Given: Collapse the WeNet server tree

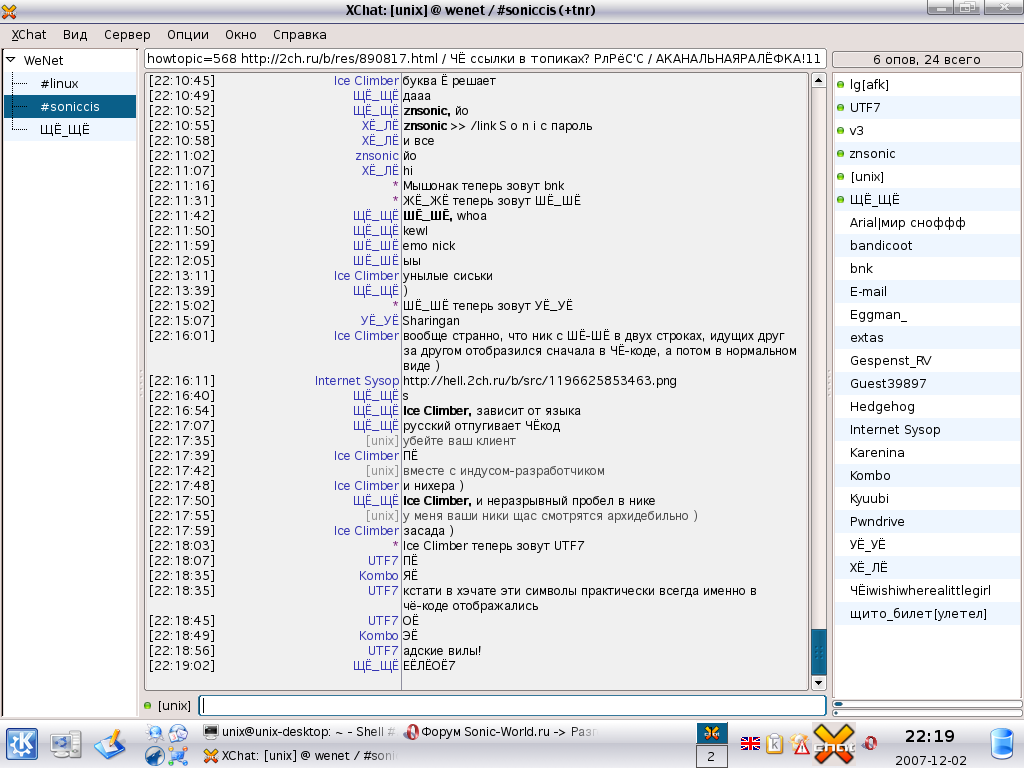Looking at the screenshot, I should point(10,60).
